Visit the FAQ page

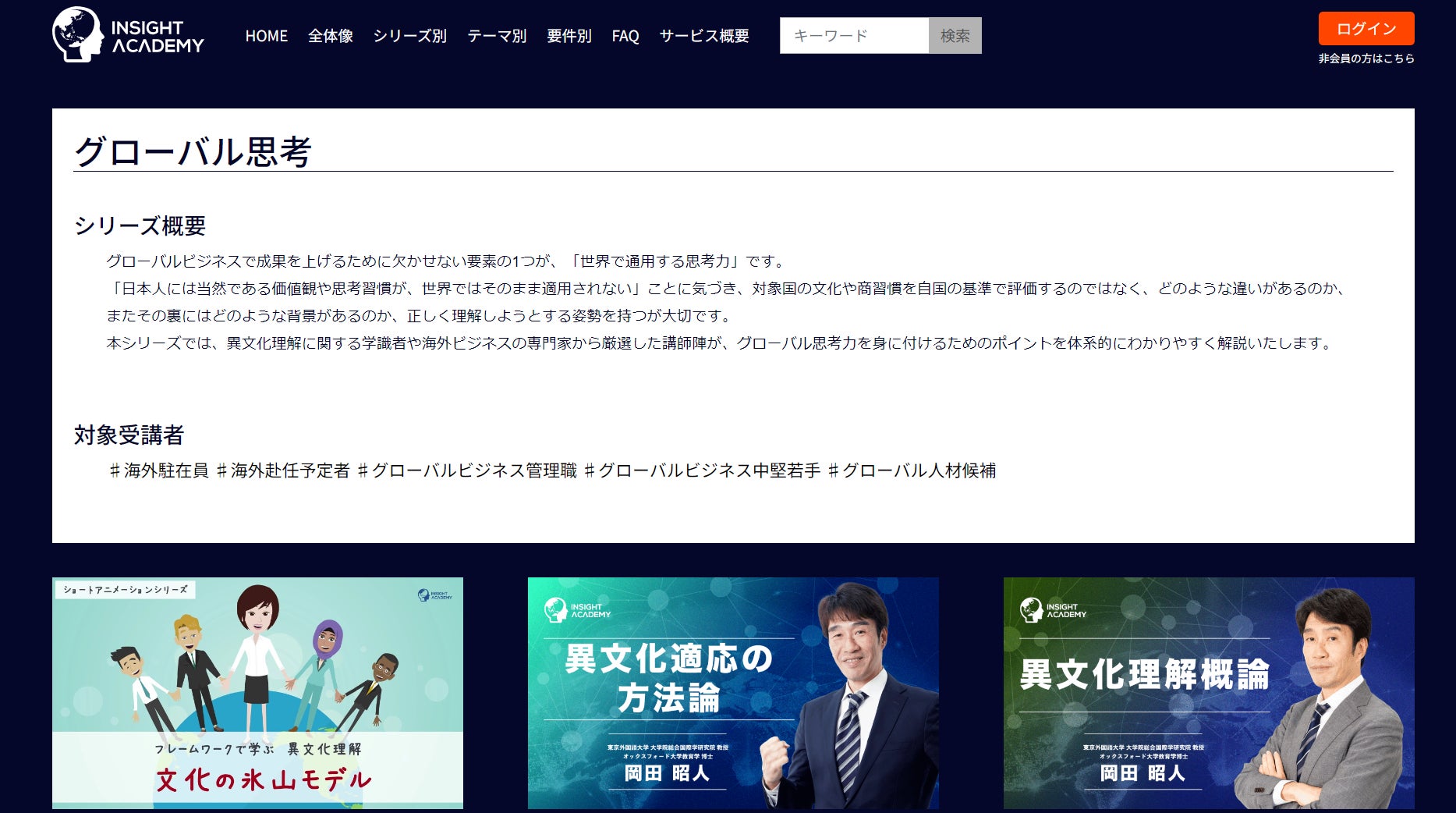625,36
